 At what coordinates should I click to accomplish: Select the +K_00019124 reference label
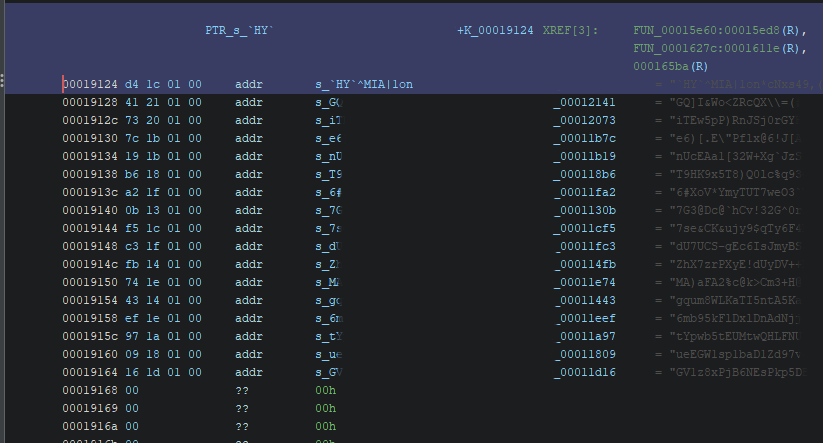tap(495, 30)
